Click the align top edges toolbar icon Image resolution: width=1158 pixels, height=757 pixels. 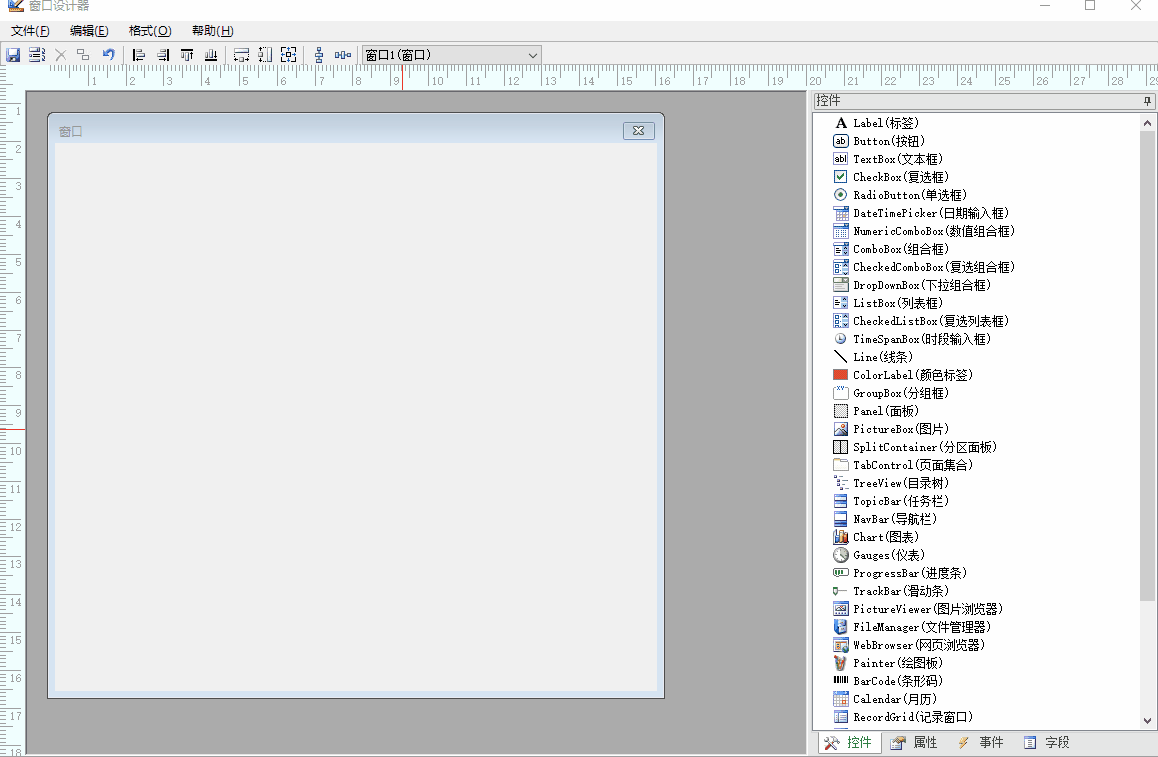187,55
